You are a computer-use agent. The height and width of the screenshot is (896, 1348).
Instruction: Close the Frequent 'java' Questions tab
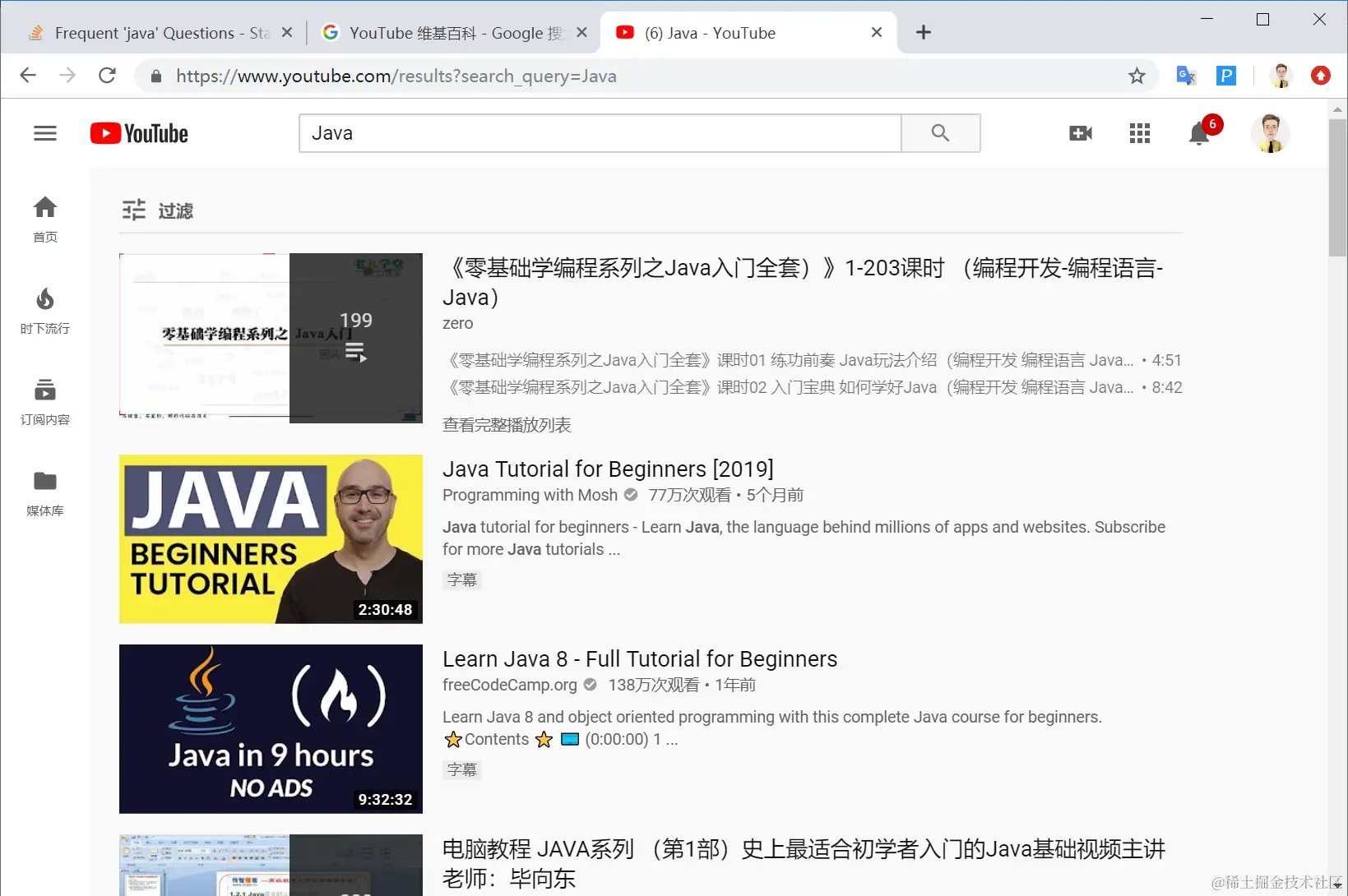pos(287,33)
